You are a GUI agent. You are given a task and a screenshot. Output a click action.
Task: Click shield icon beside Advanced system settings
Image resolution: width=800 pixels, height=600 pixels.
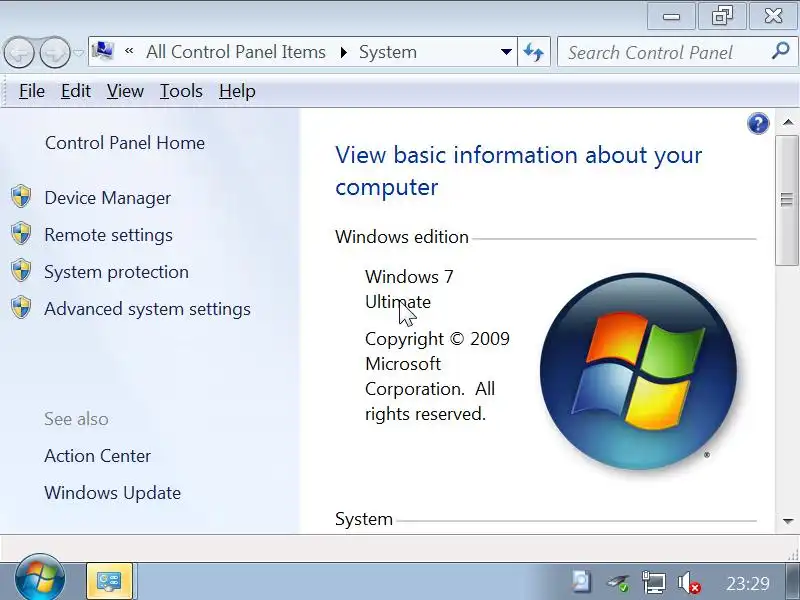pyautogui.click(x=21, y=308)
